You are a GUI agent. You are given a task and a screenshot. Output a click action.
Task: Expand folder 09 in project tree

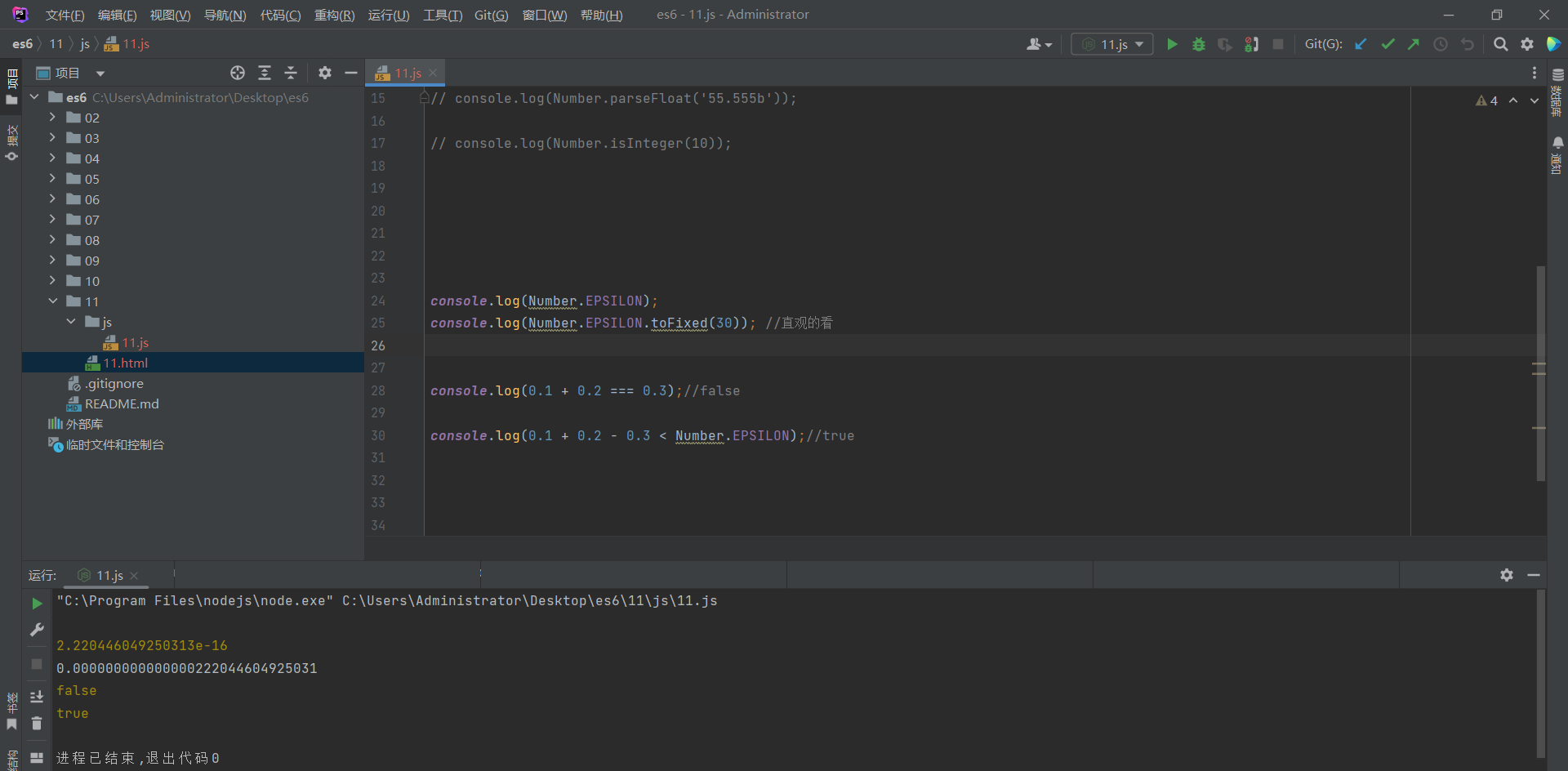point(52,261)
